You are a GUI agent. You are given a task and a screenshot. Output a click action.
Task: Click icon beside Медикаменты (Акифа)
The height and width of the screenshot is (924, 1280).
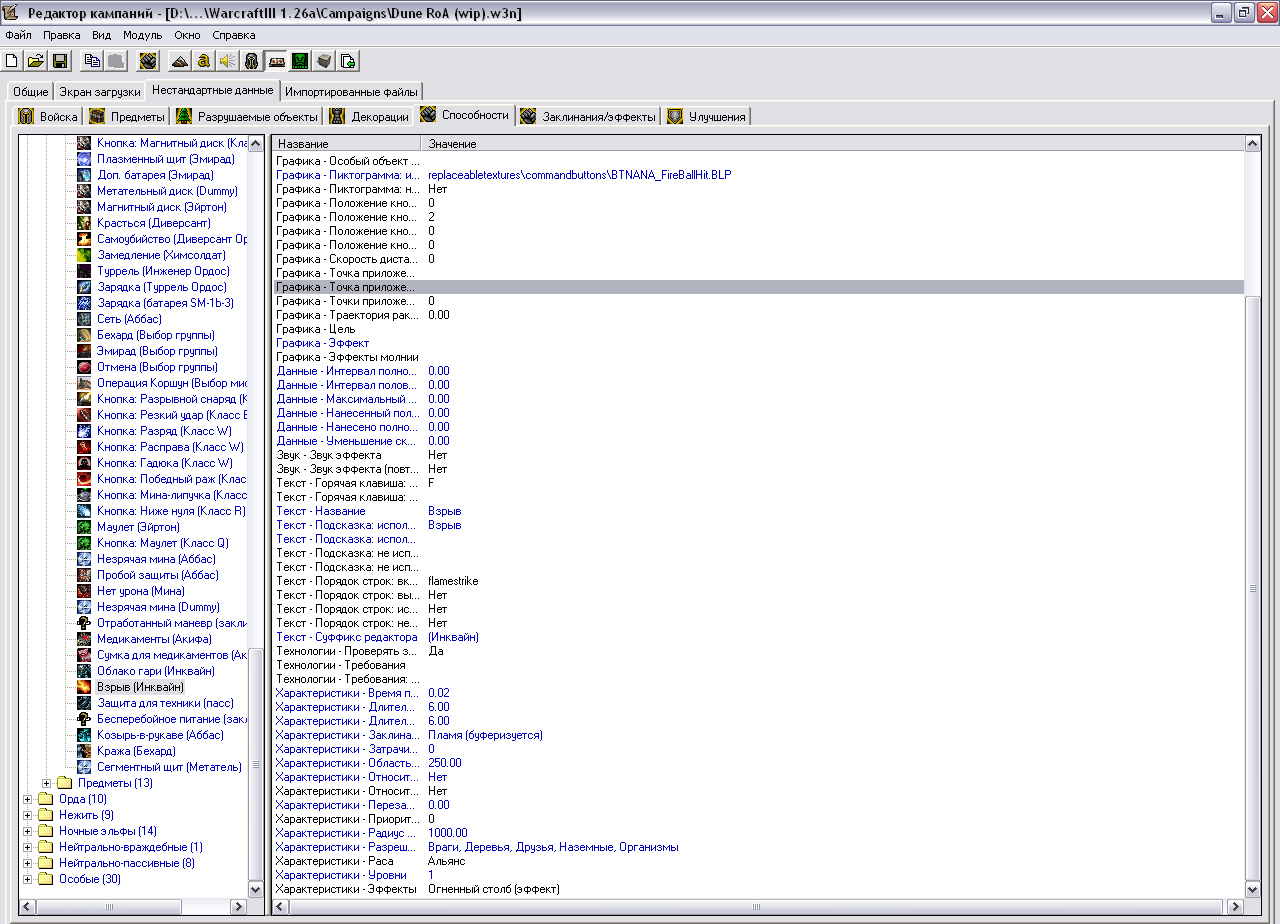click(x=85, y=639)
